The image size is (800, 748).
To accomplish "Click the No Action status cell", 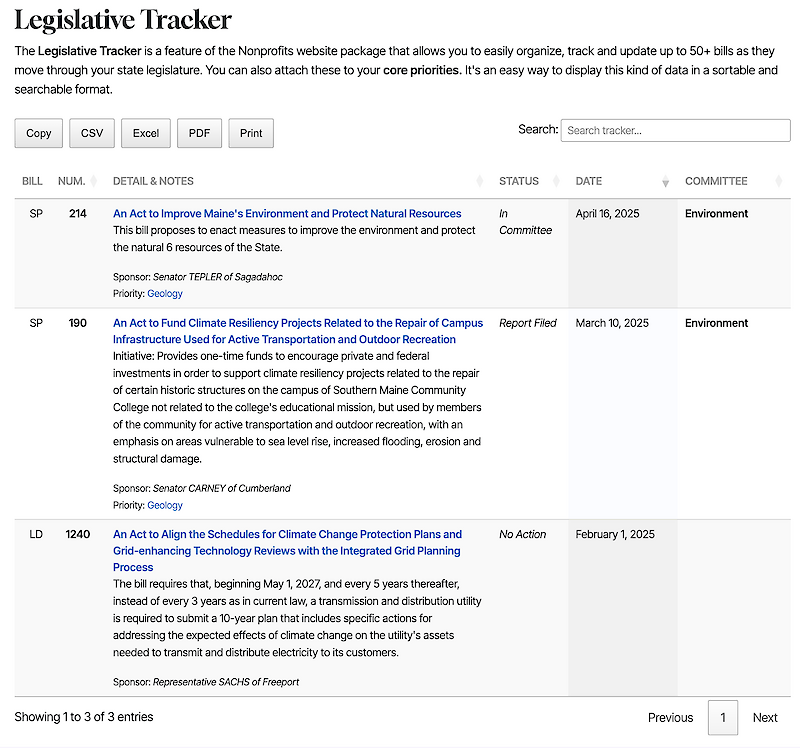I will click(x=522, y=534).
